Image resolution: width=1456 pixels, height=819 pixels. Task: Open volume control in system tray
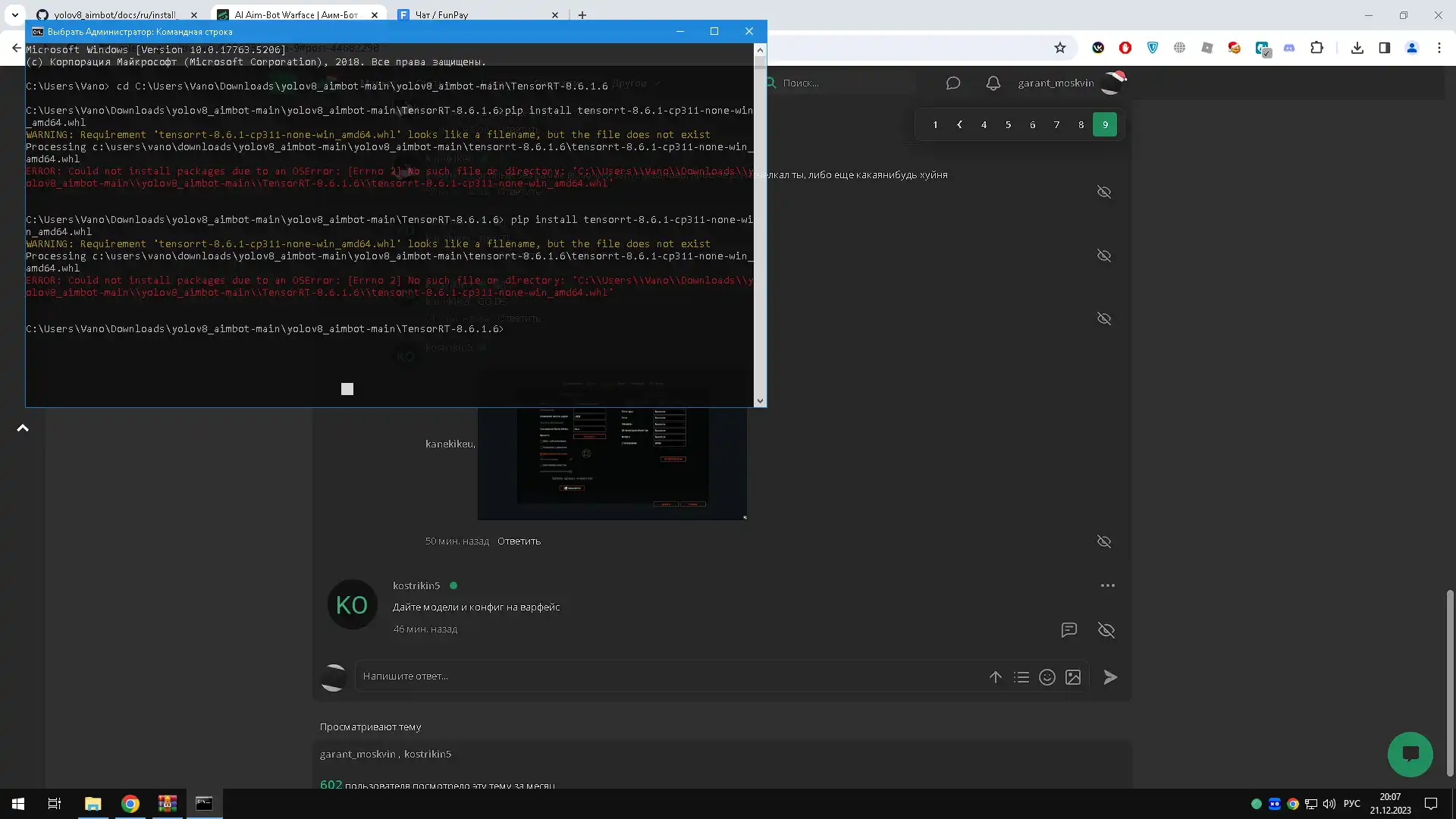pyautogui.click(x=1329, y=804)
